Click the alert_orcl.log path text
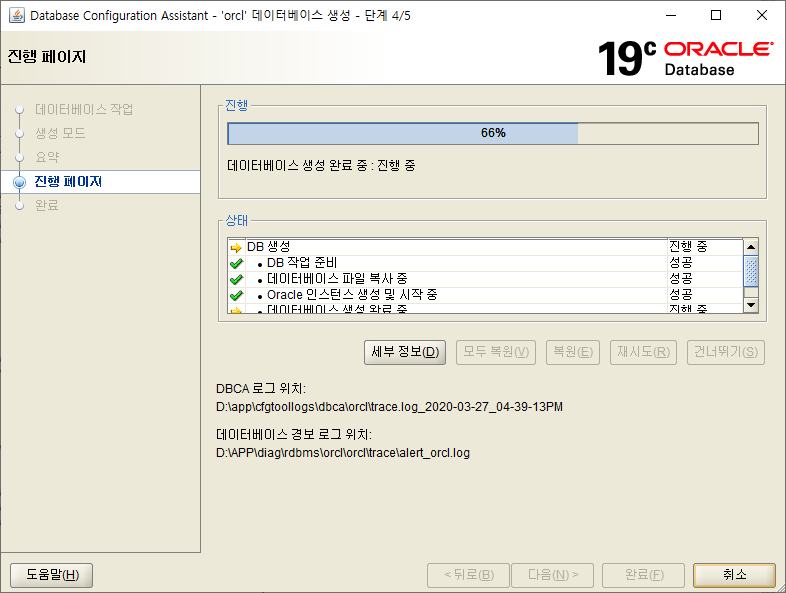Screen dimensions: 786x593 coord(343,453)
